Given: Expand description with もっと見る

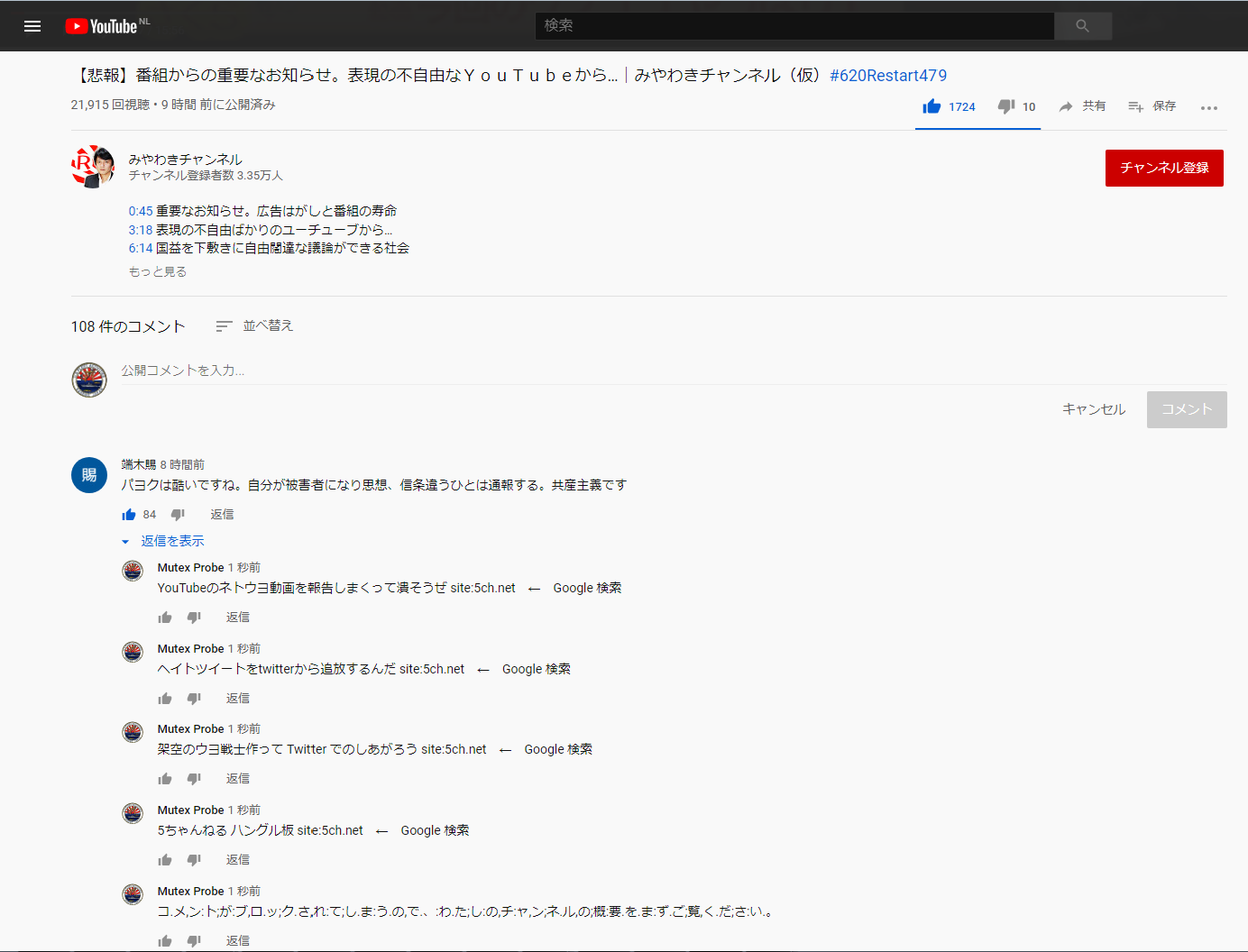Looking at the screenshot, I should pos(158,271).
